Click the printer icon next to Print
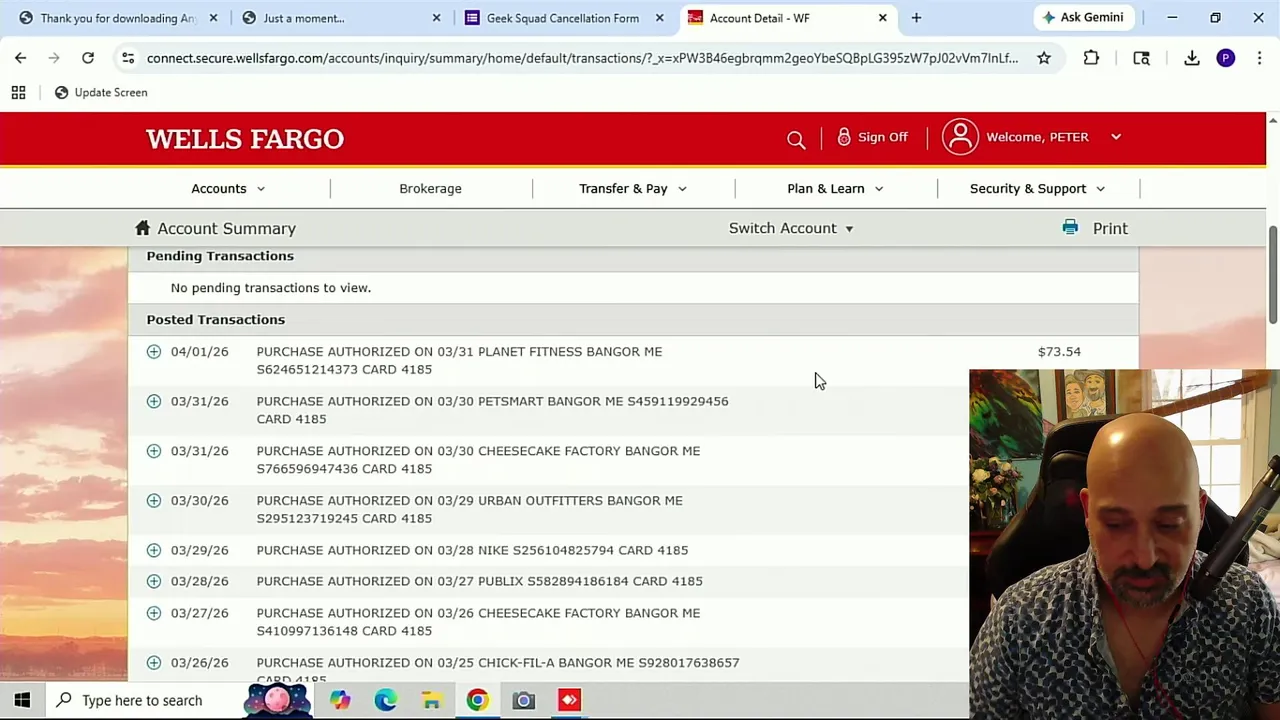Screen dimensions: 1280x720 point(1070,228)
